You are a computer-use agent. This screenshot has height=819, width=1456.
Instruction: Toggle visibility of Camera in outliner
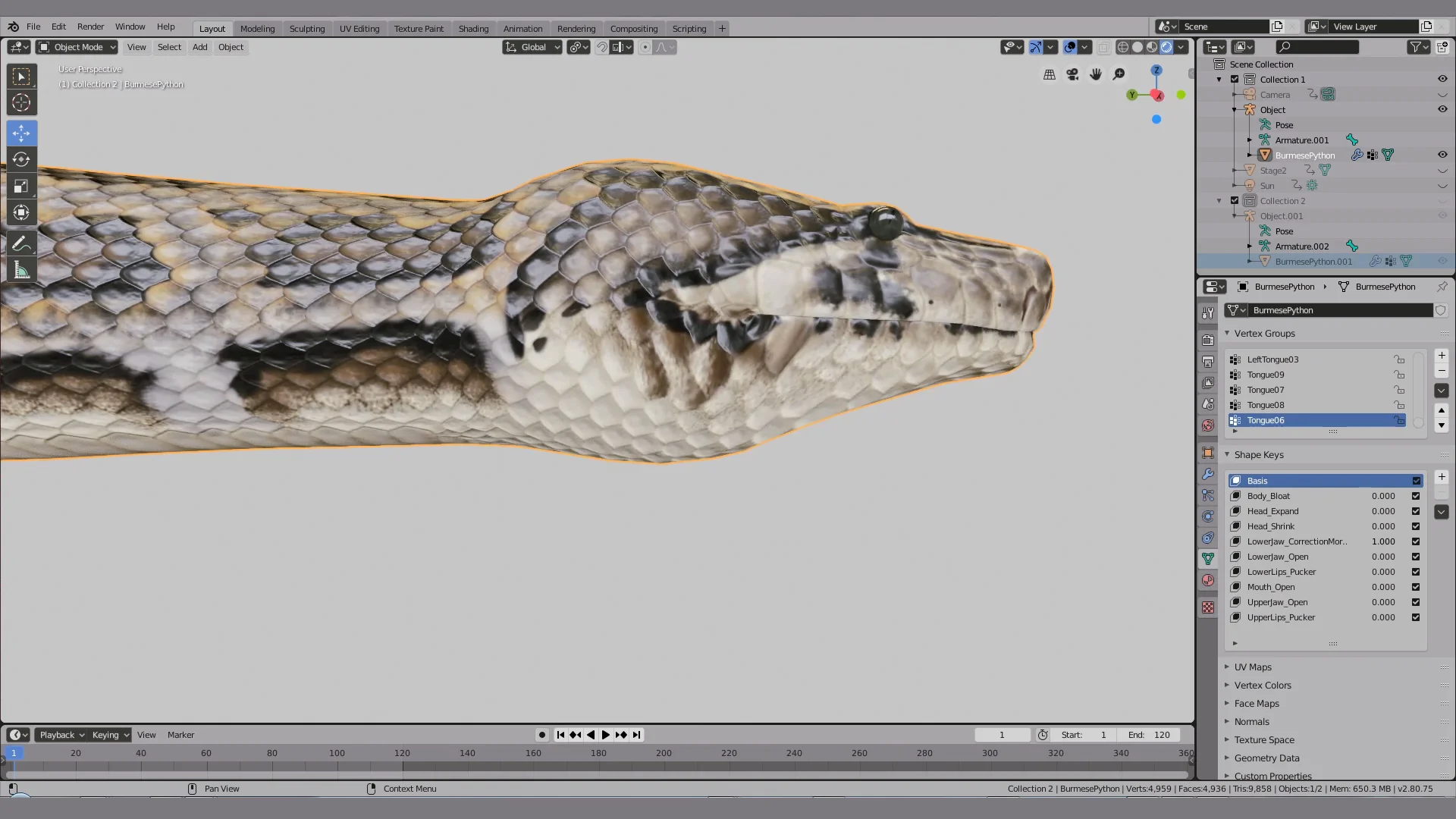1442,95
